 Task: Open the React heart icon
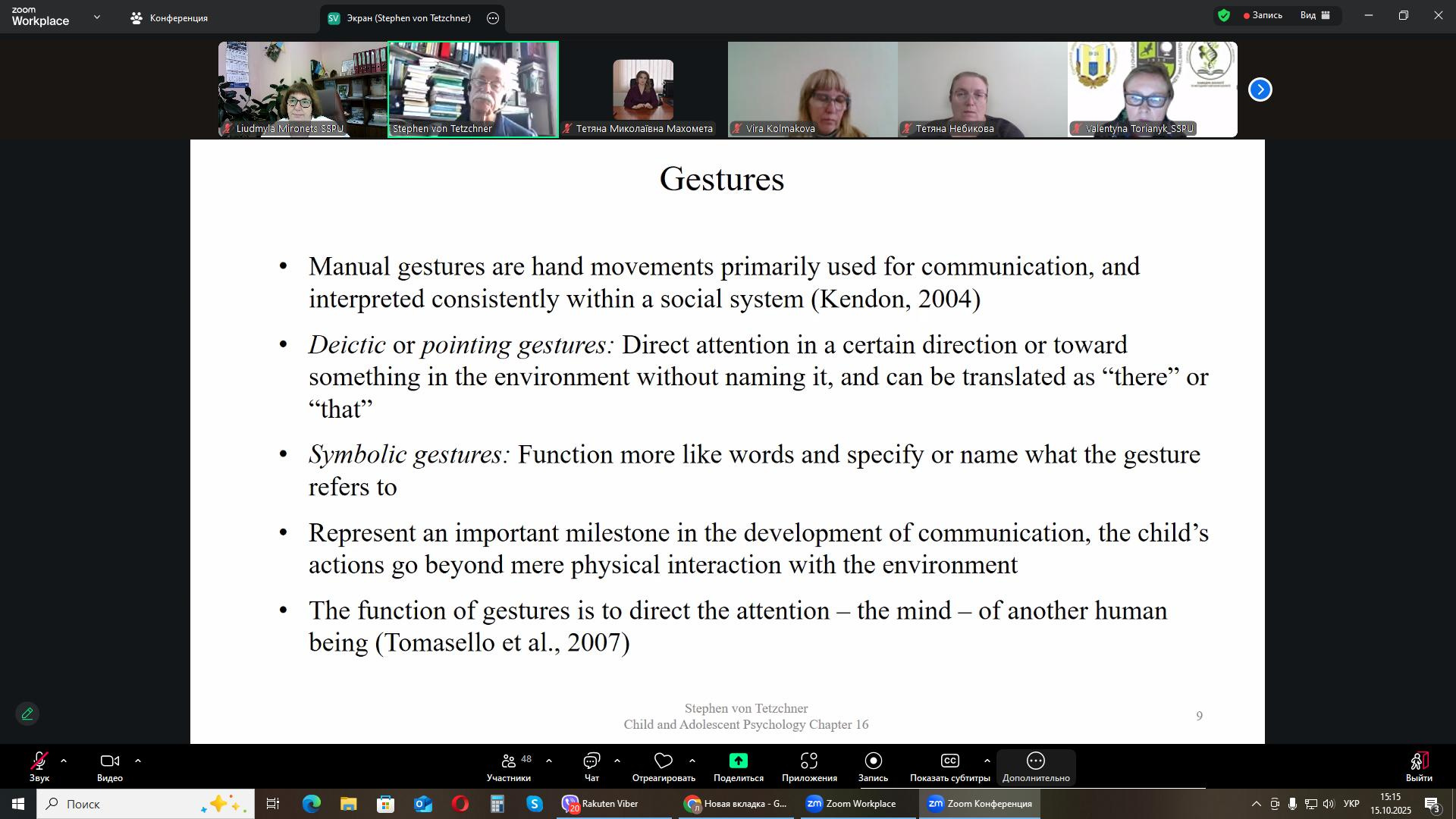tap(664, 761)
